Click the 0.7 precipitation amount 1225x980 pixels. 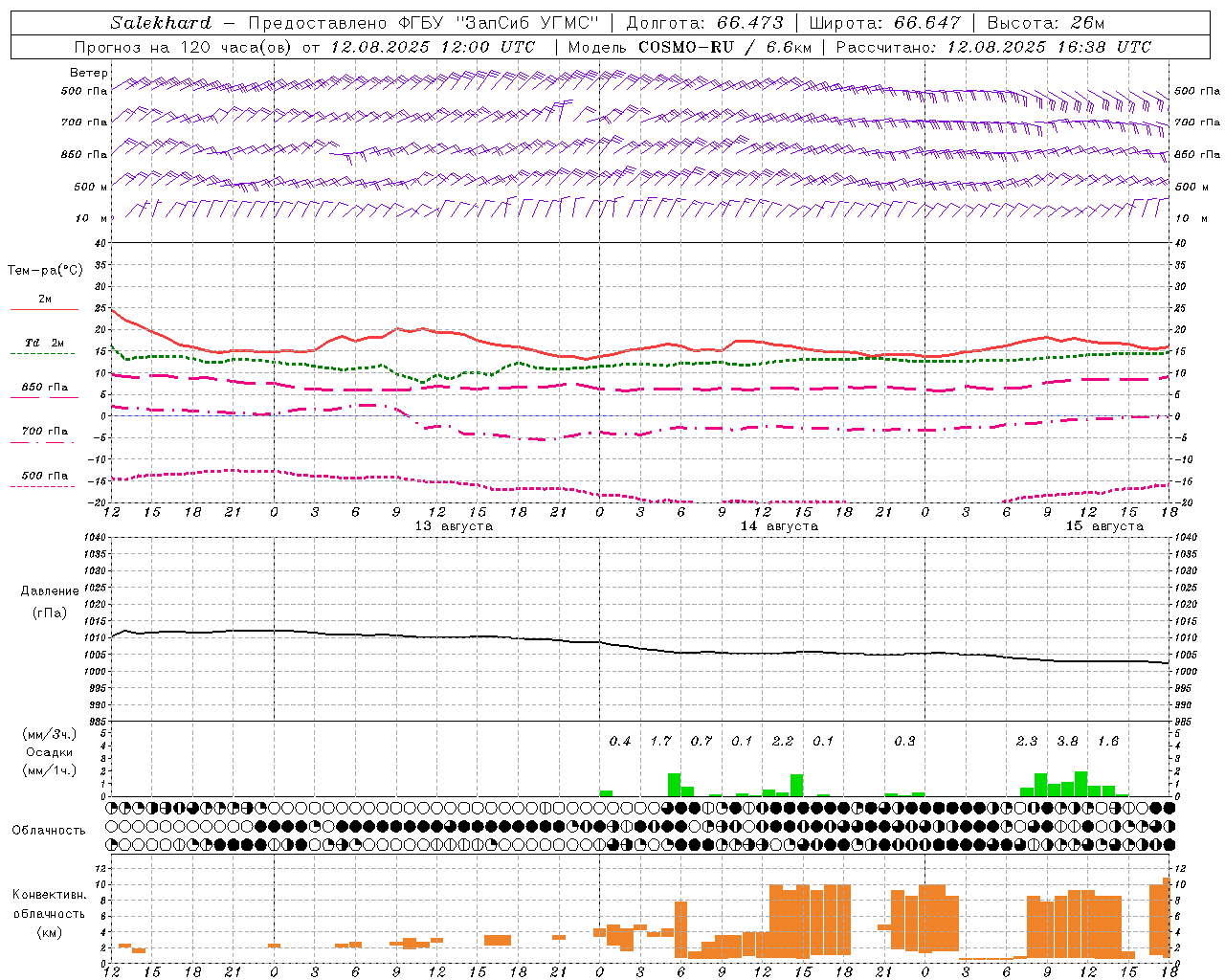tap(702, 741)
